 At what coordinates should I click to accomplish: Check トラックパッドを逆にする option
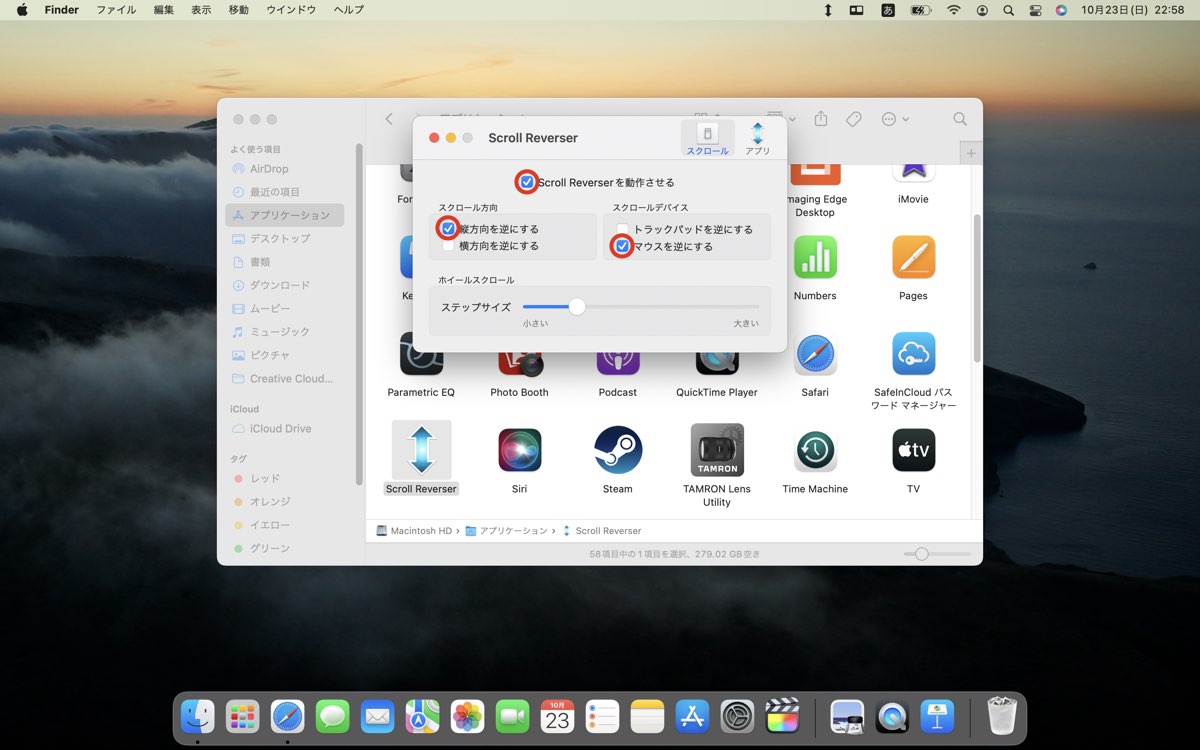tap(622, 228)
